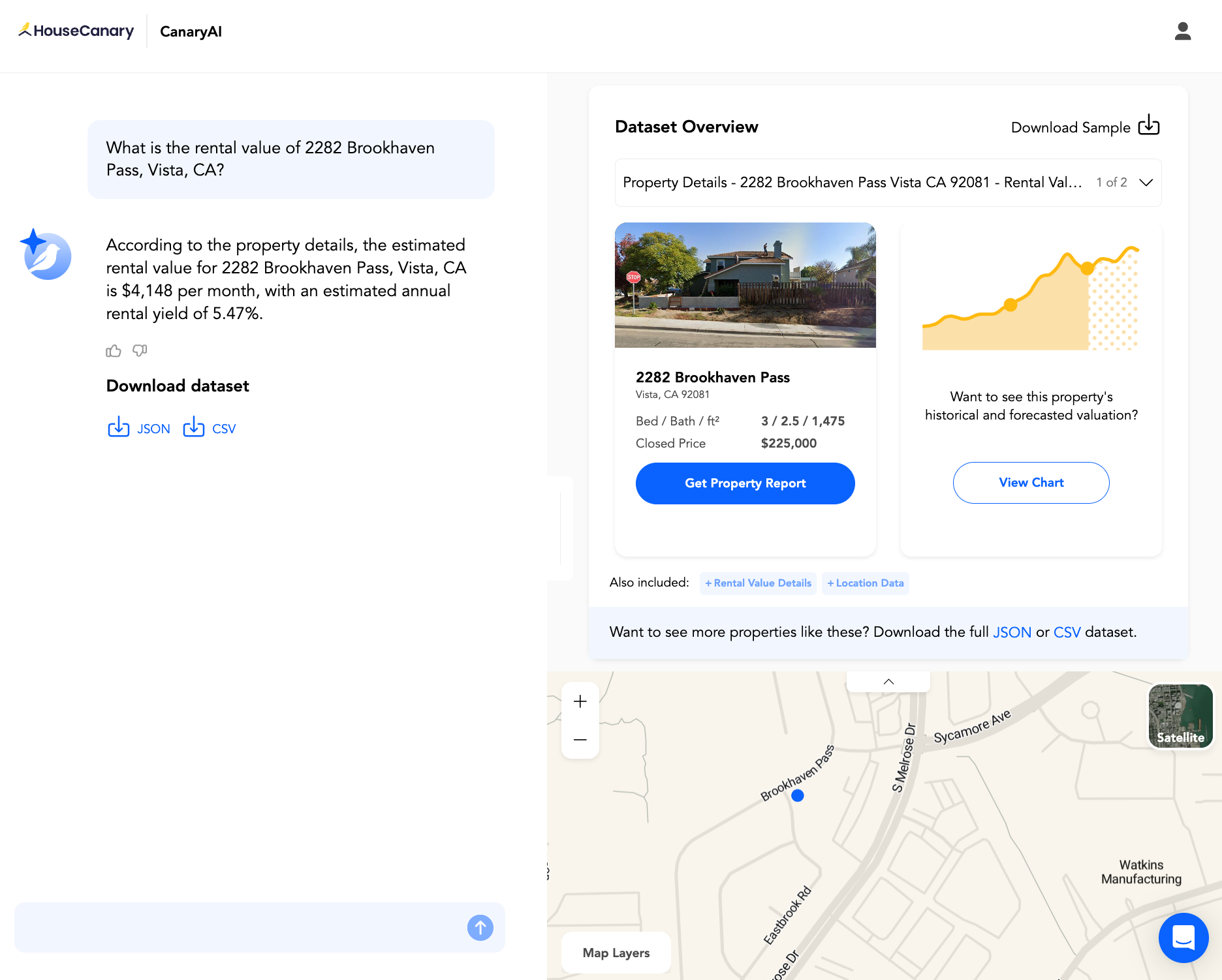Click the HouseCanary logo
1222x980 pixels.
click(76, 30)
